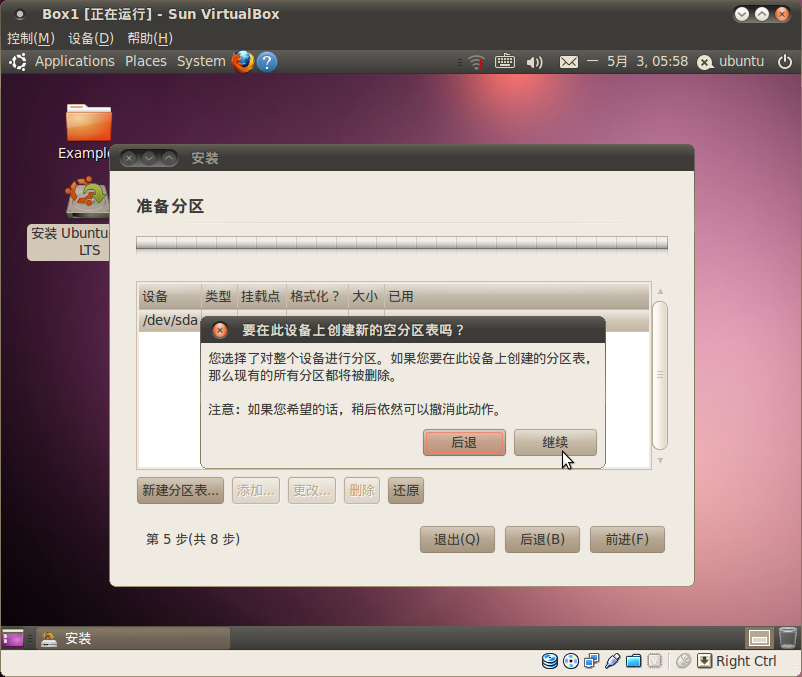Click the workspace switcher in bottom panel
The width and height of the screenshot is (802, 677).
click(759, 638)
